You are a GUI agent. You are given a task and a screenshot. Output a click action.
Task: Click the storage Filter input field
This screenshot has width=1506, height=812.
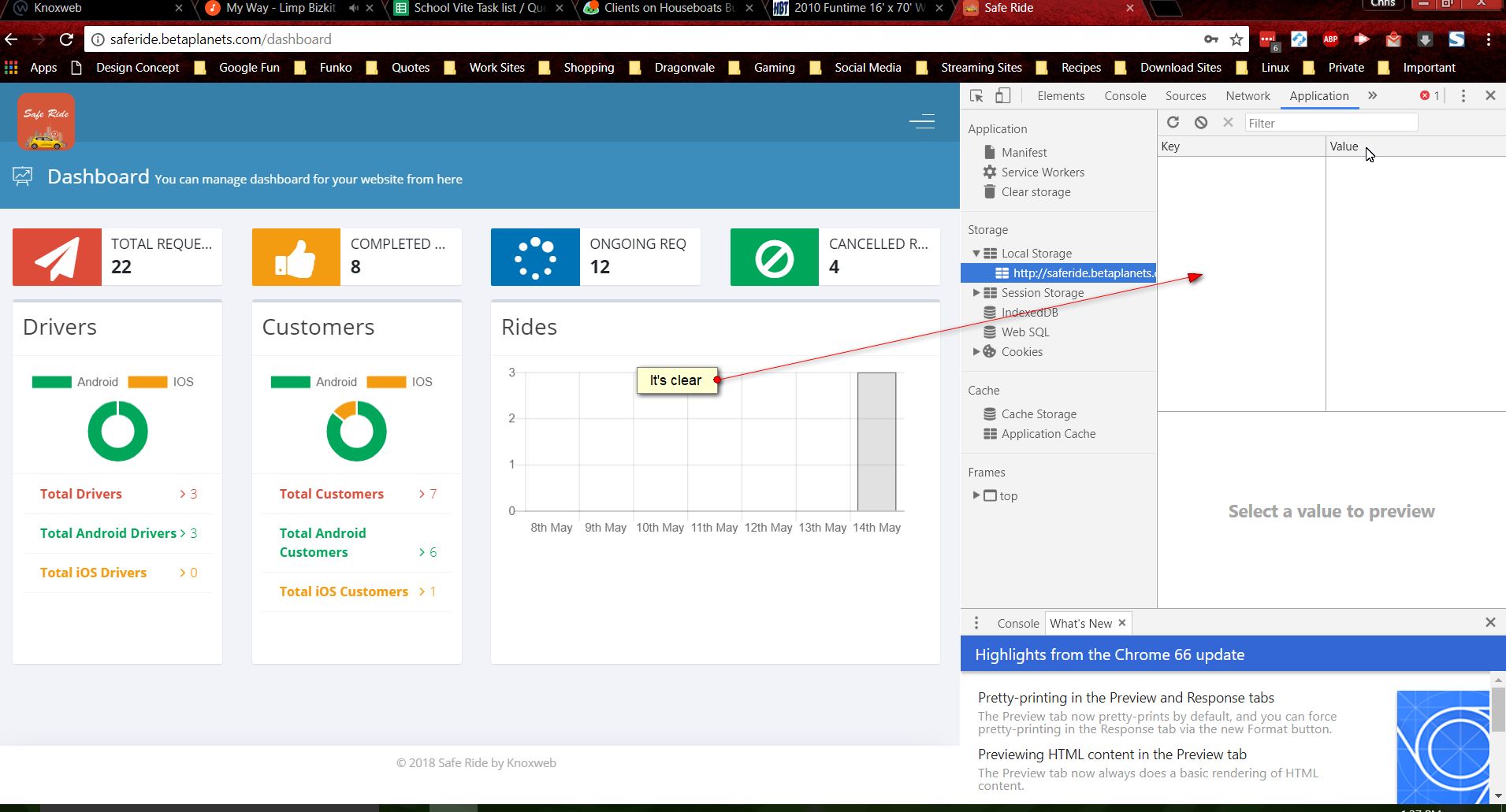[1331, 123]
